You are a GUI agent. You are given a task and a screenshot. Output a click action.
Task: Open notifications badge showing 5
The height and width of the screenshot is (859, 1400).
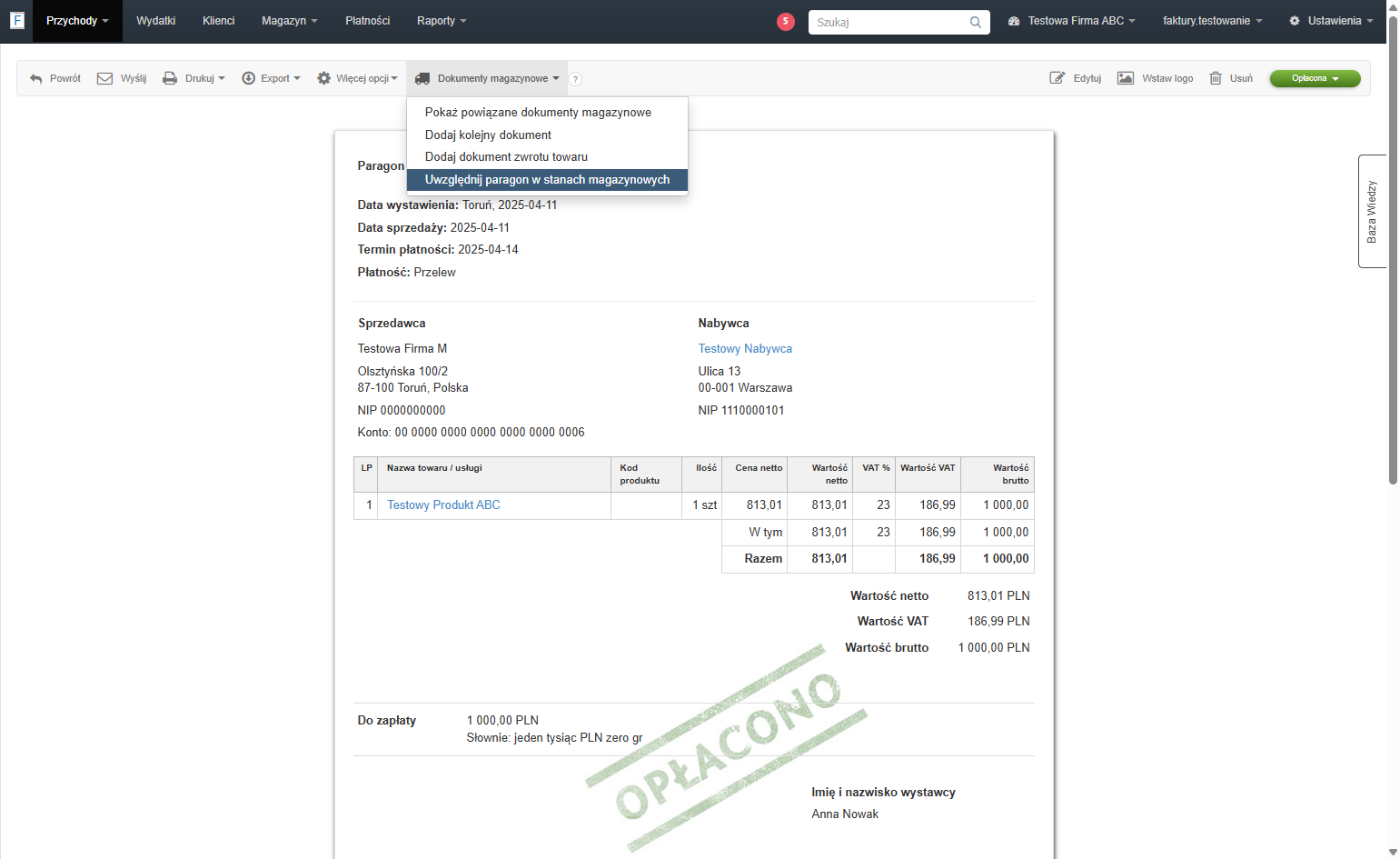[786, 21]
